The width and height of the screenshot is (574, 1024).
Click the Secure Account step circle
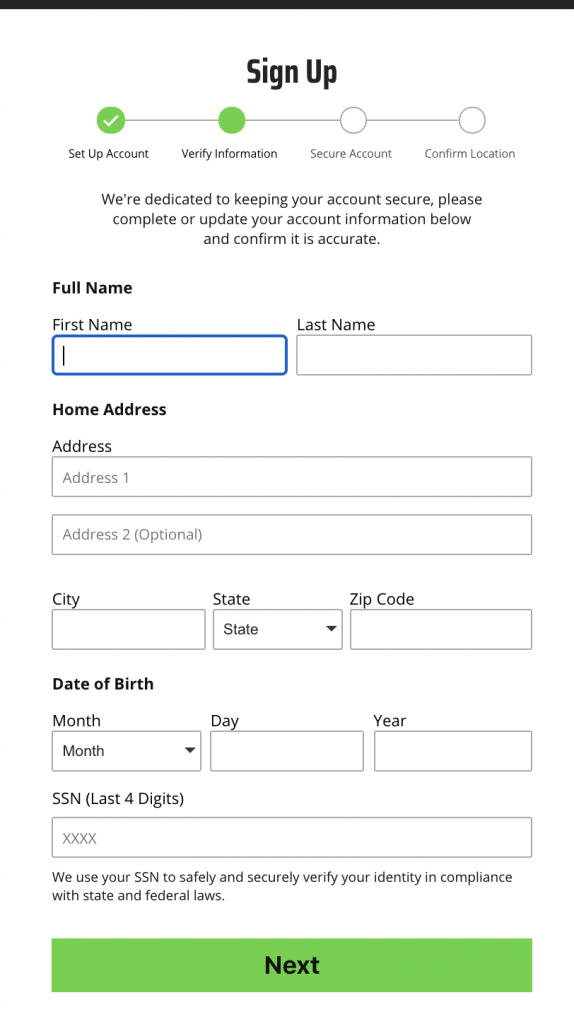pyautogui.click(x=353, y=120)
